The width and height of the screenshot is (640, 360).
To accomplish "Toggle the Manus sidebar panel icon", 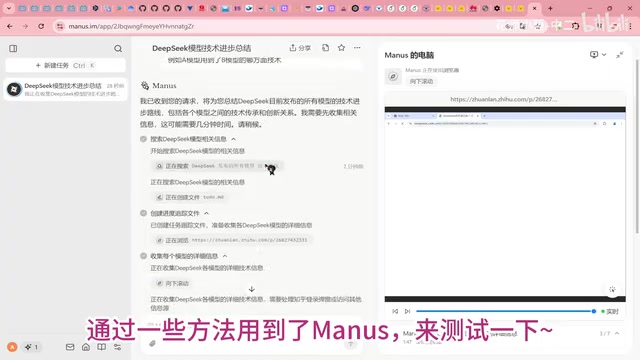I will pos(13,49).
